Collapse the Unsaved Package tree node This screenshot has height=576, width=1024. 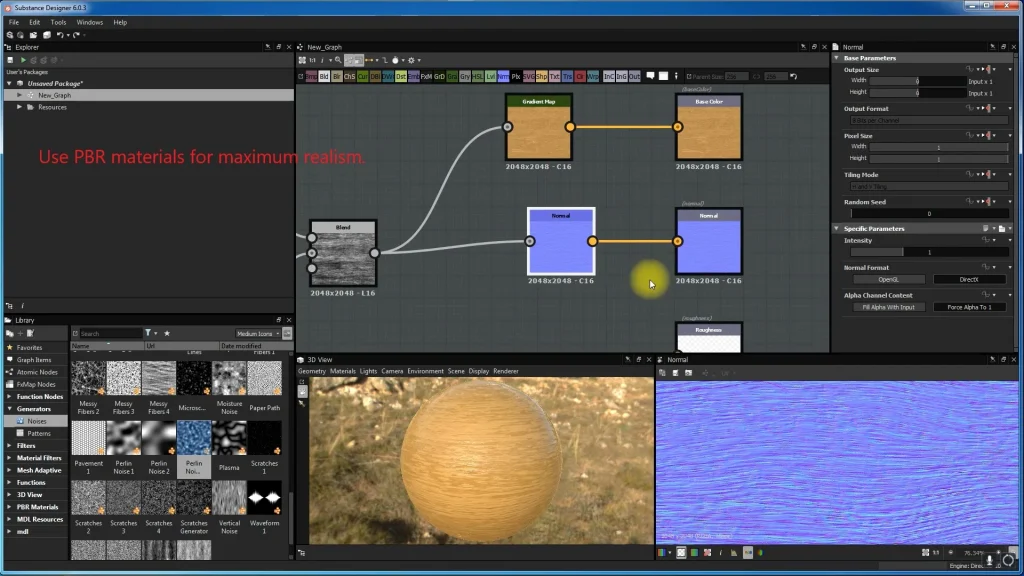click(x=9, y=84)
